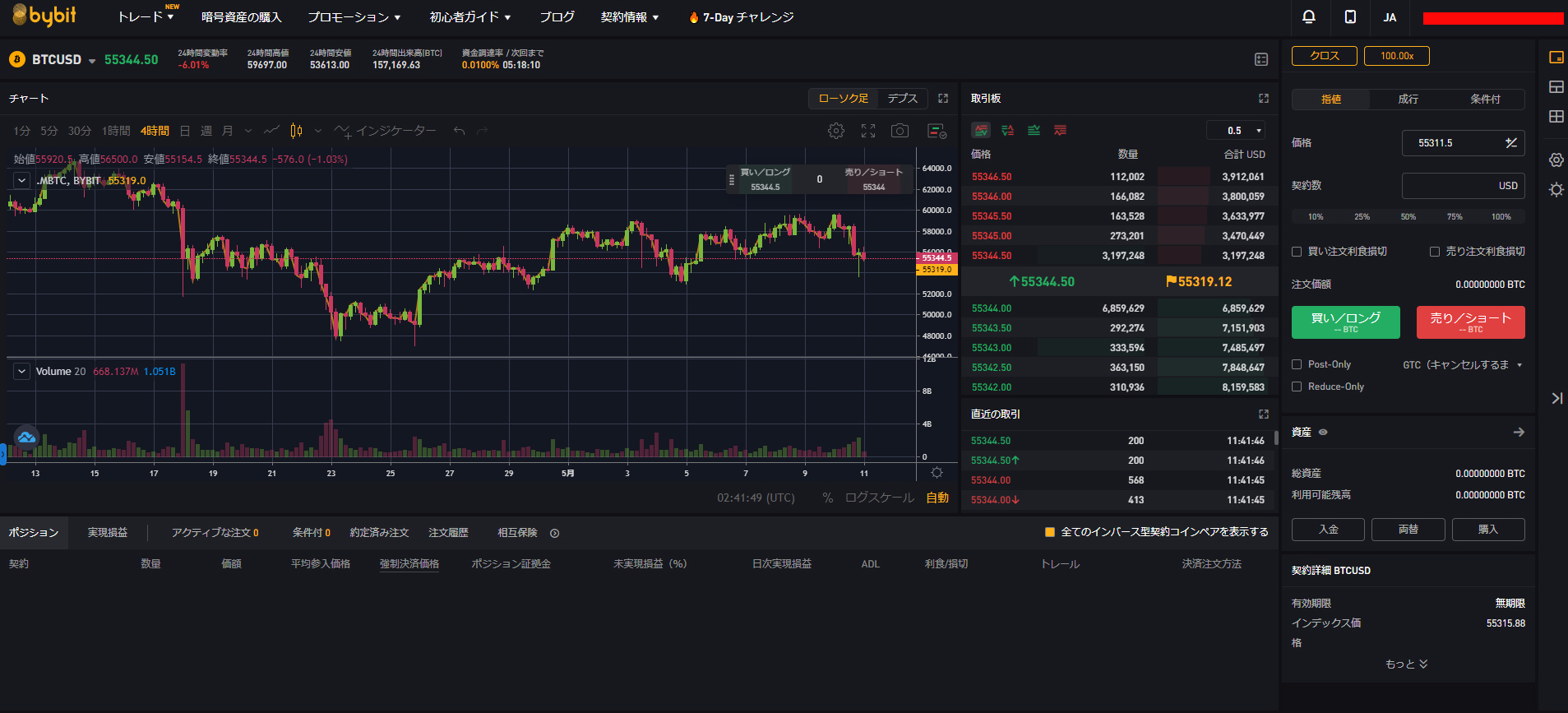This screenshot has width=1568, height=713.
Task: Open the chart axis settings gear at the bottom right
Action: 937,472
